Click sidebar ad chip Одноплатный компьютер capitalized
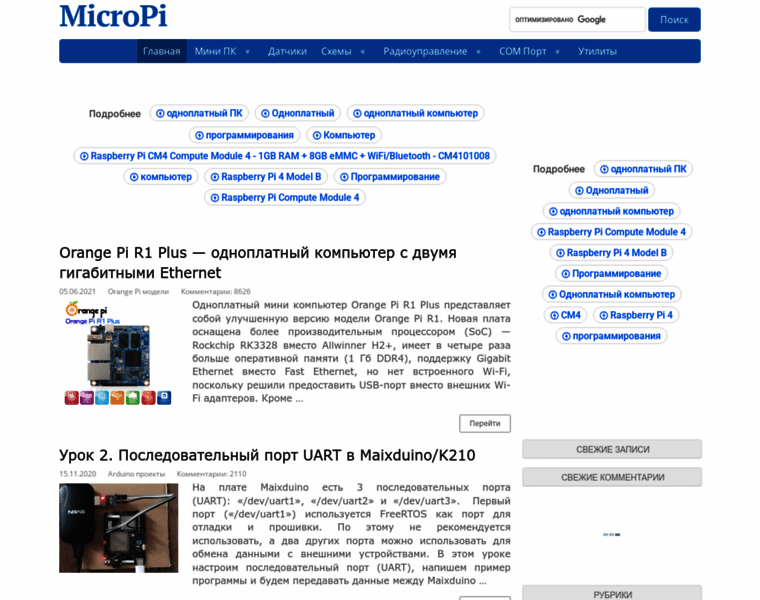This screenshot has width=760, height=600. tap(612, 295)
